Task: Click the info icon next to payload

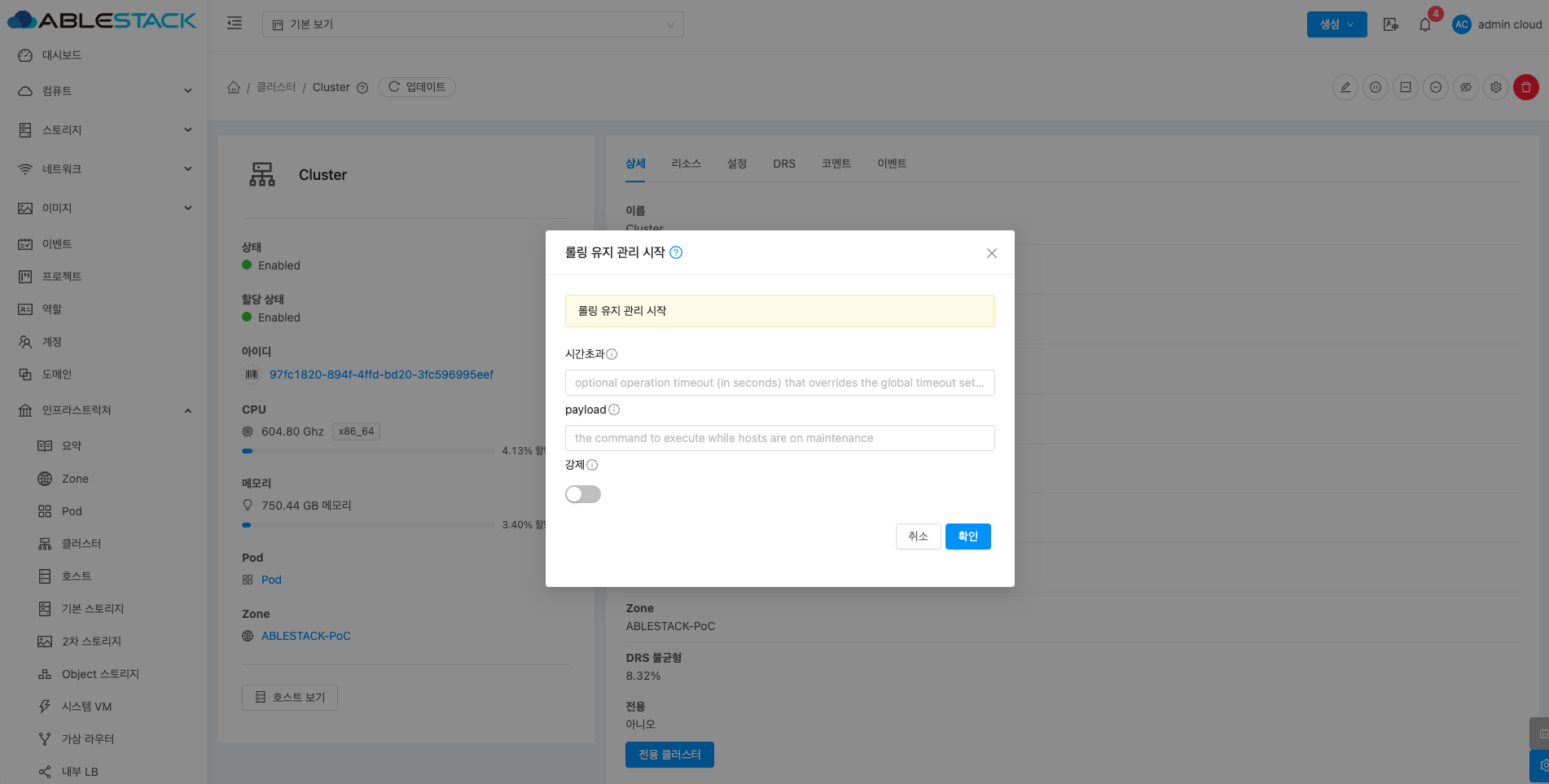Action: tap(614, 410)
